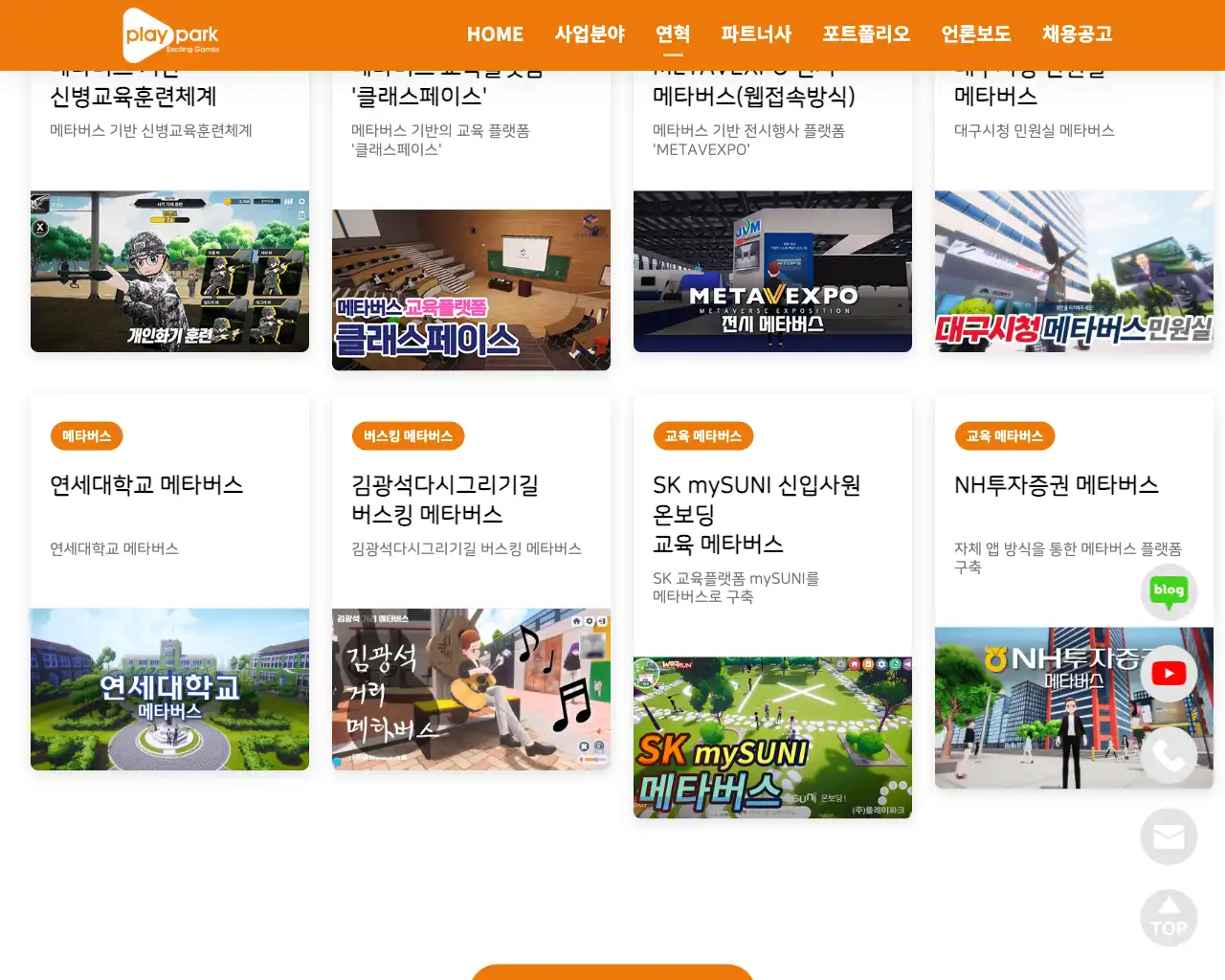1225x980 pixels.
Task: Click the NH투자증권 메타버스 thumbnail
Action: [x=1074, y=708]
